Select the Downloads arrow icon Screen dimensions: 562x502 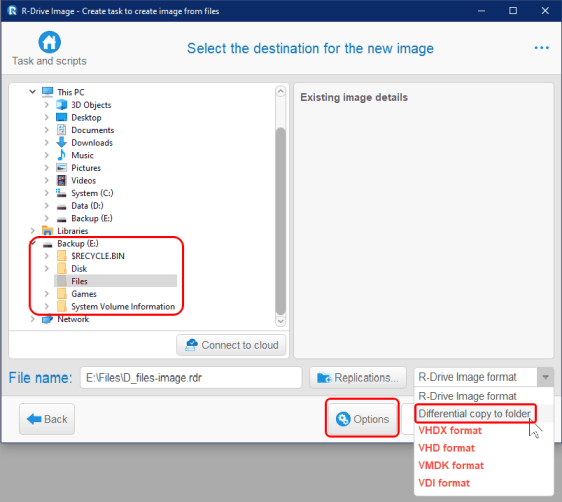(62, 142)
